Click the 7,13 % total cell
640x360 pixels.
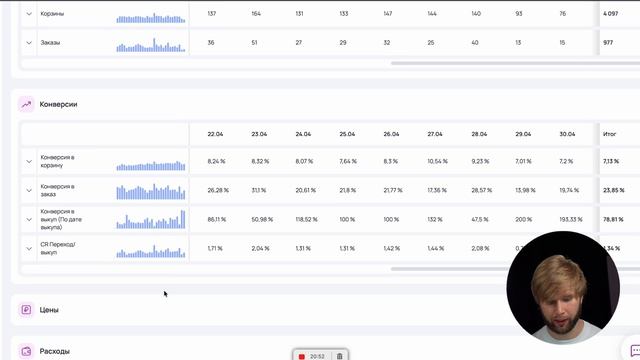coord(611,161)
